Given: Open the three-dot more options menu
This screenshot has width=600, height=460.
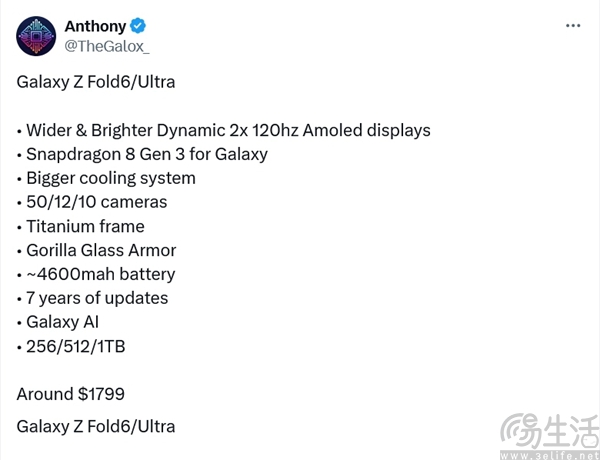Looking at the screenshot, I should [572, 26].
